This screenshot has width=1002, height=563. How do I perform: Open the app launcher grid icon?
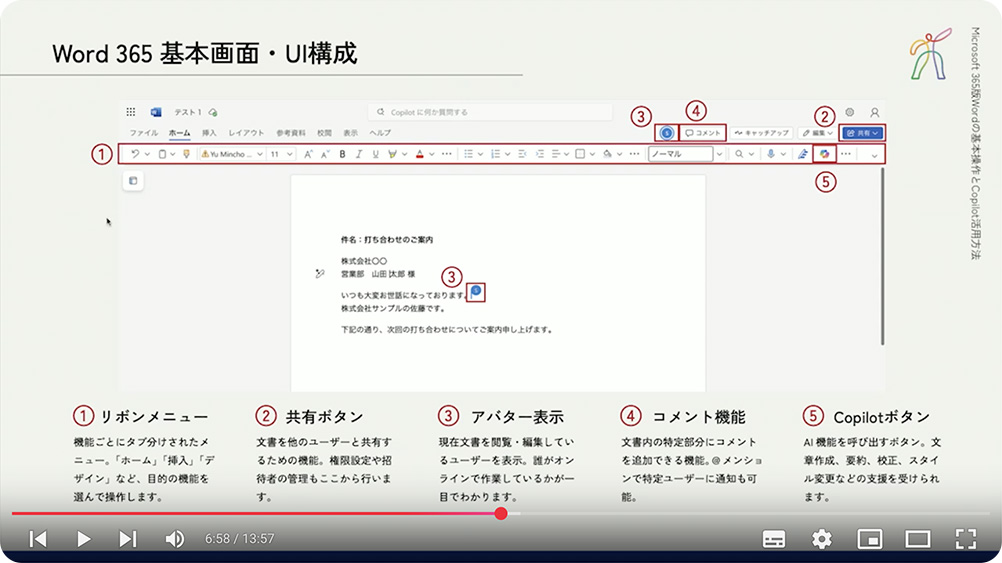tap(131, 112)
